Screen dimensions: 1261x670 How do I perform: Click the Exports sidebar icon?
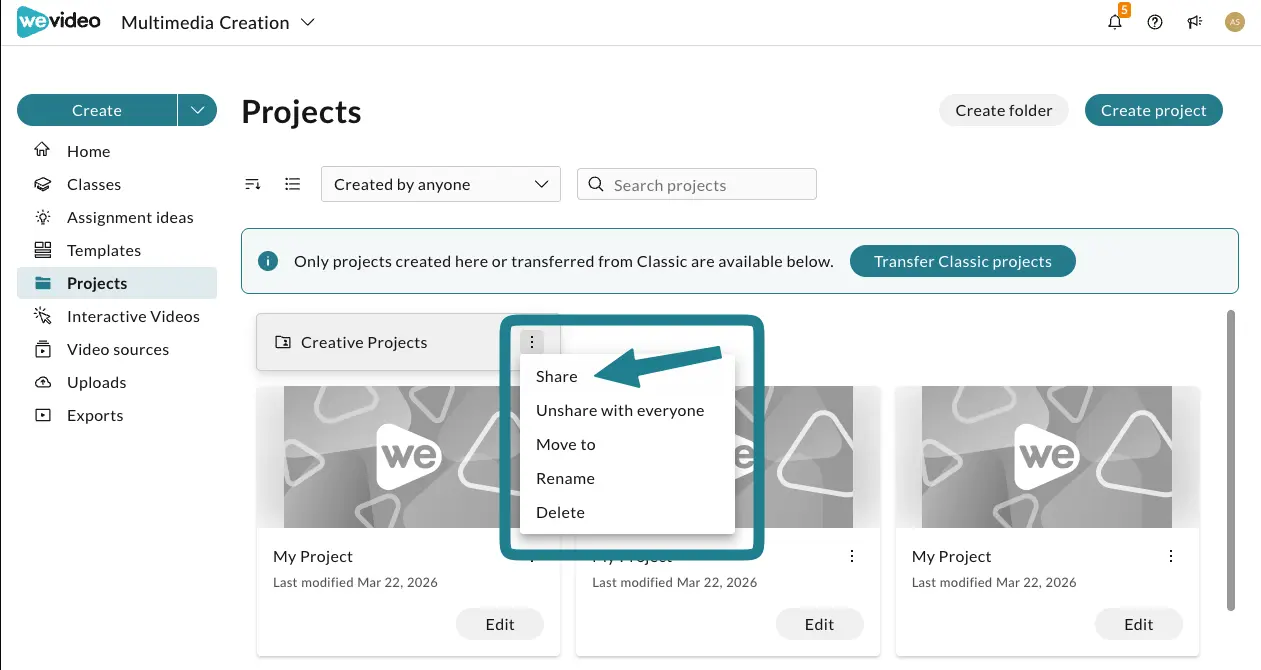click(42, 415)
